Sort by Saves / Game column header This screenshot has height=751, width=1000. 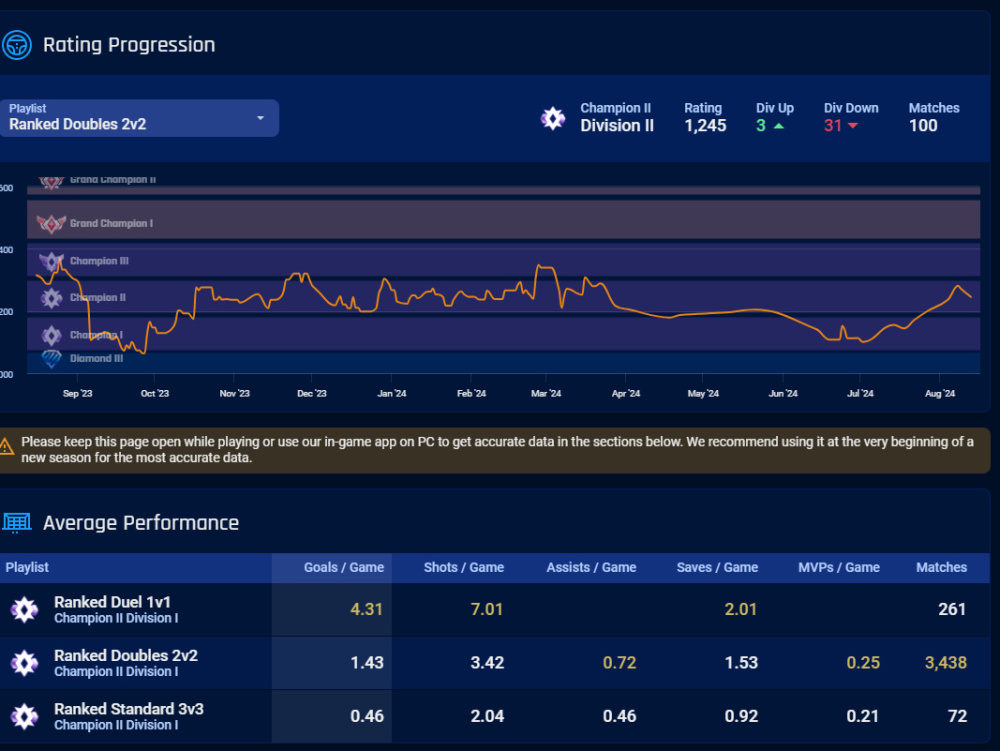pyautogui.click(x=717, y=567)
